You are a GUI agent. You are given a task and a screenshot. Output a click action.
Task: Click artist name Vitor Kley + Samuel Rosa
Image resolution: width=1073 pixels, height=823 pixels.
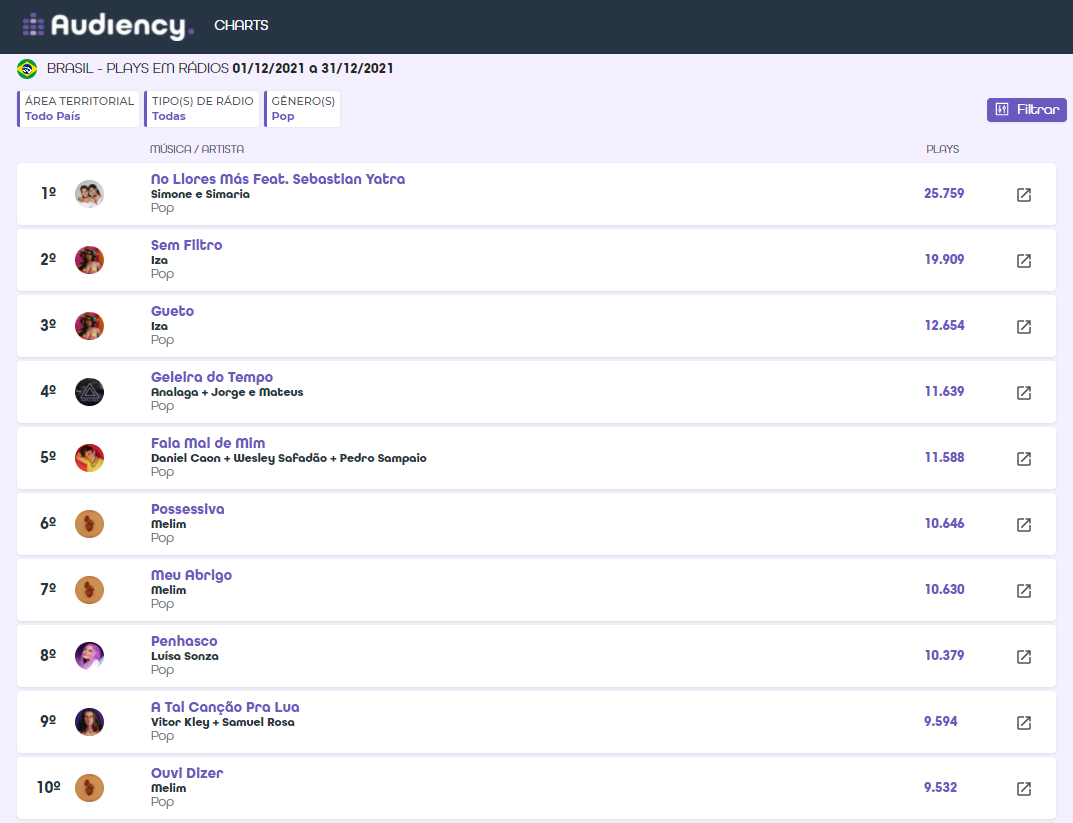pos(223,722)
